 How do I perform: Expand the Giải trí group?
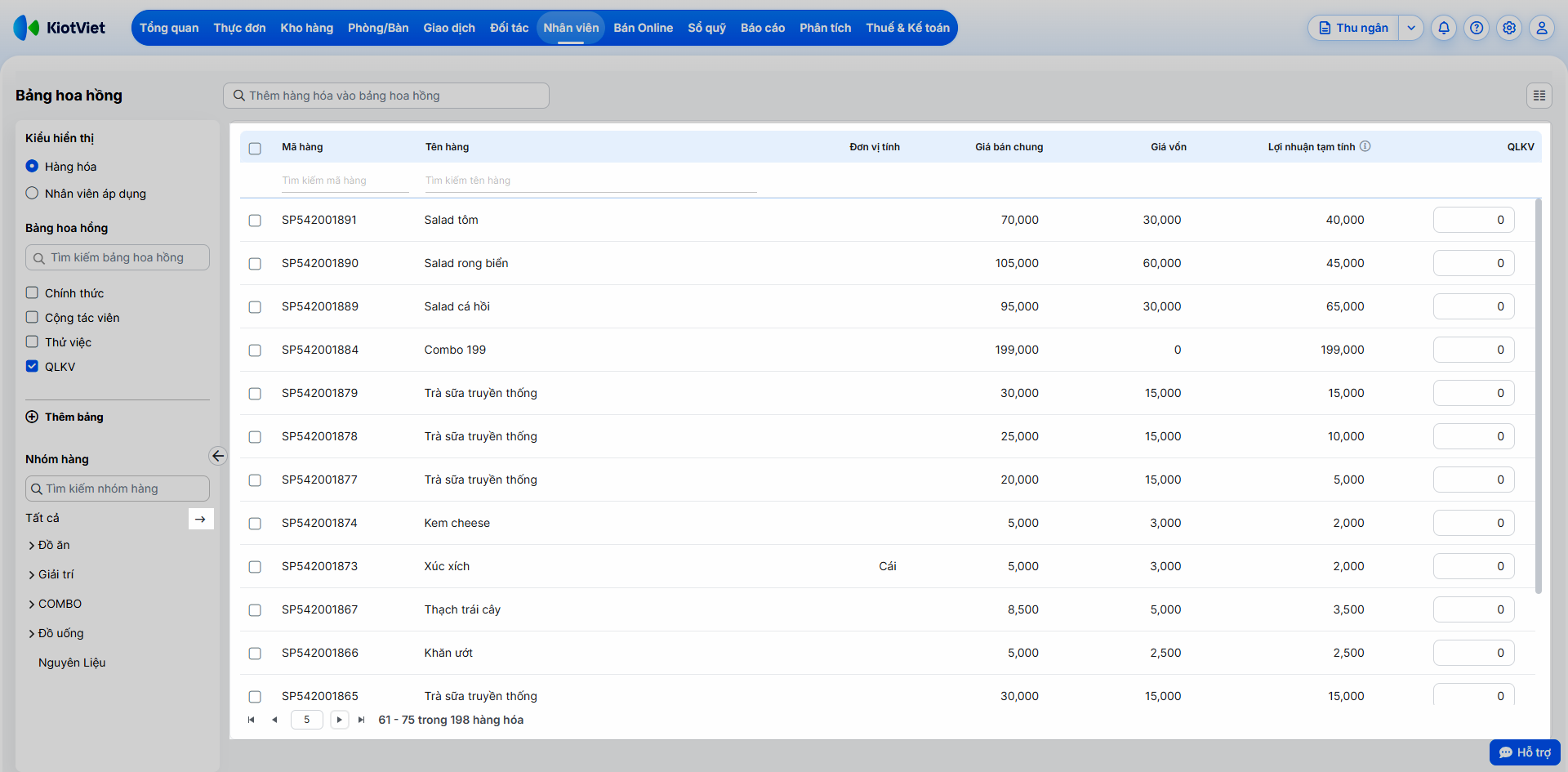[32, 575]
